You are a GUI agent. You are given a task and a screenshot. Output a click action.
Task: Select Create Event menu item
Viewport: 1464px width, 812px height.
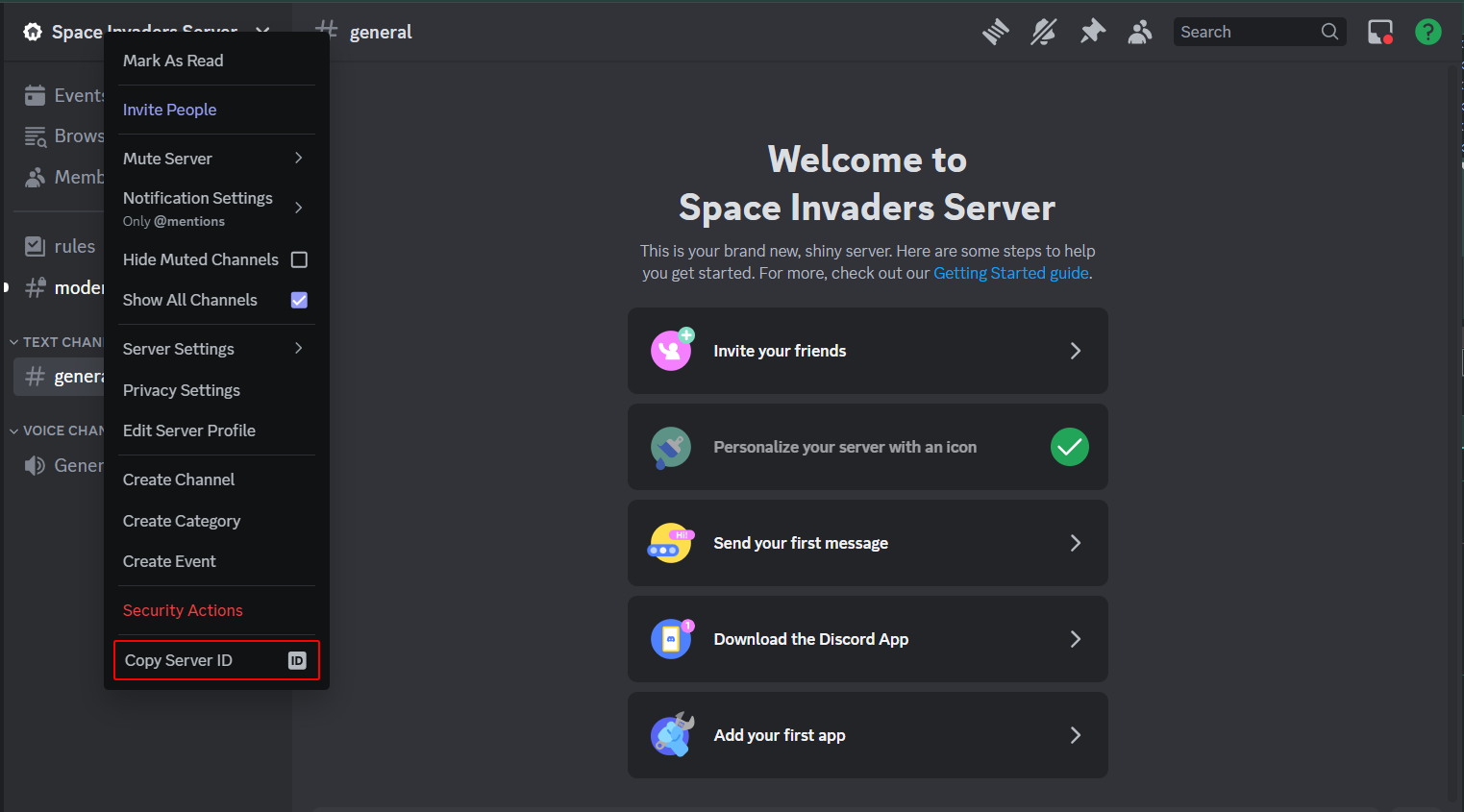(216, 561)
